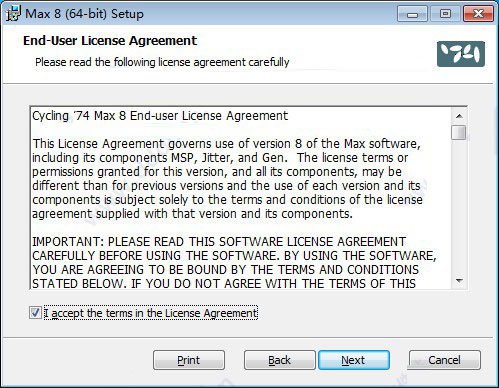Click the empty scrollbar track below thumb
The image size is (499, 388).
[x=459, y=207]
